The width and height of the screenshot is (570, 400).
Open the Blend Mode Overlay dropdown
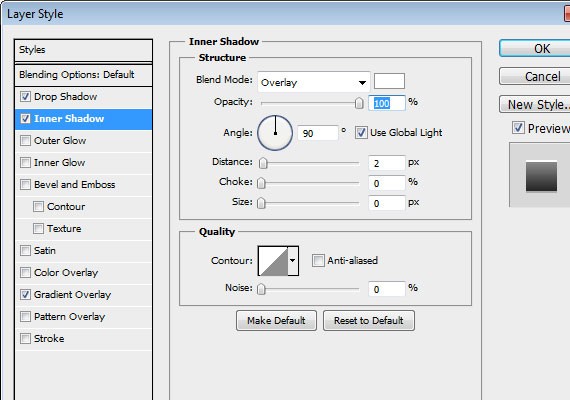click(314, 82)
